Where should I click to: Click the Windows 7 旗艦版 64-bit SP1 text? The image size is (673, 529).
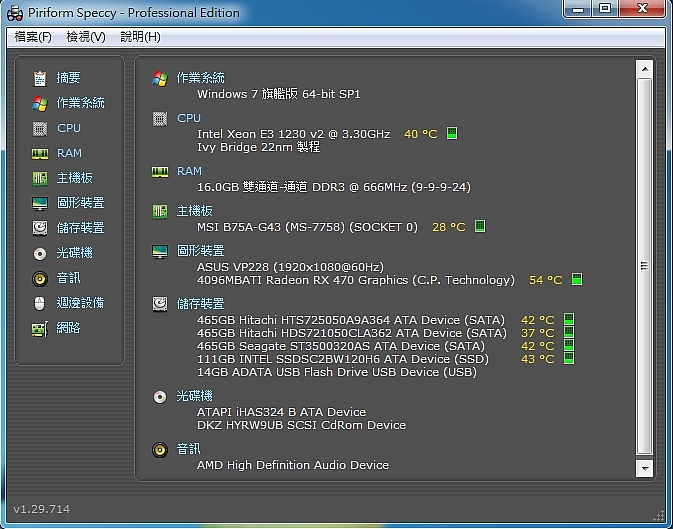279,94
